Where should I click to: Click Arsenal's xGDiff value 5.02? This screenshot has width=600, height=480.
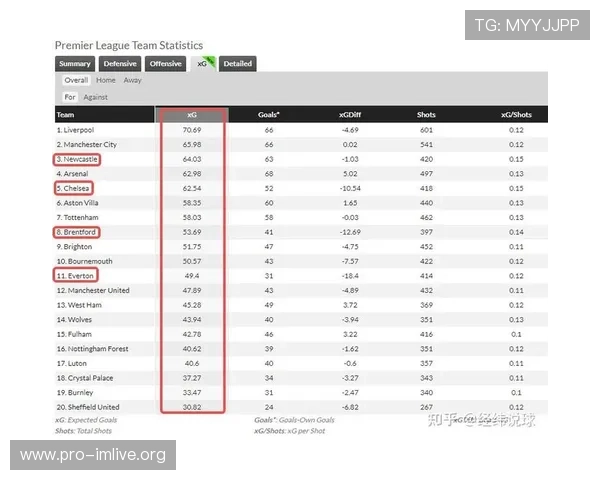350,174
